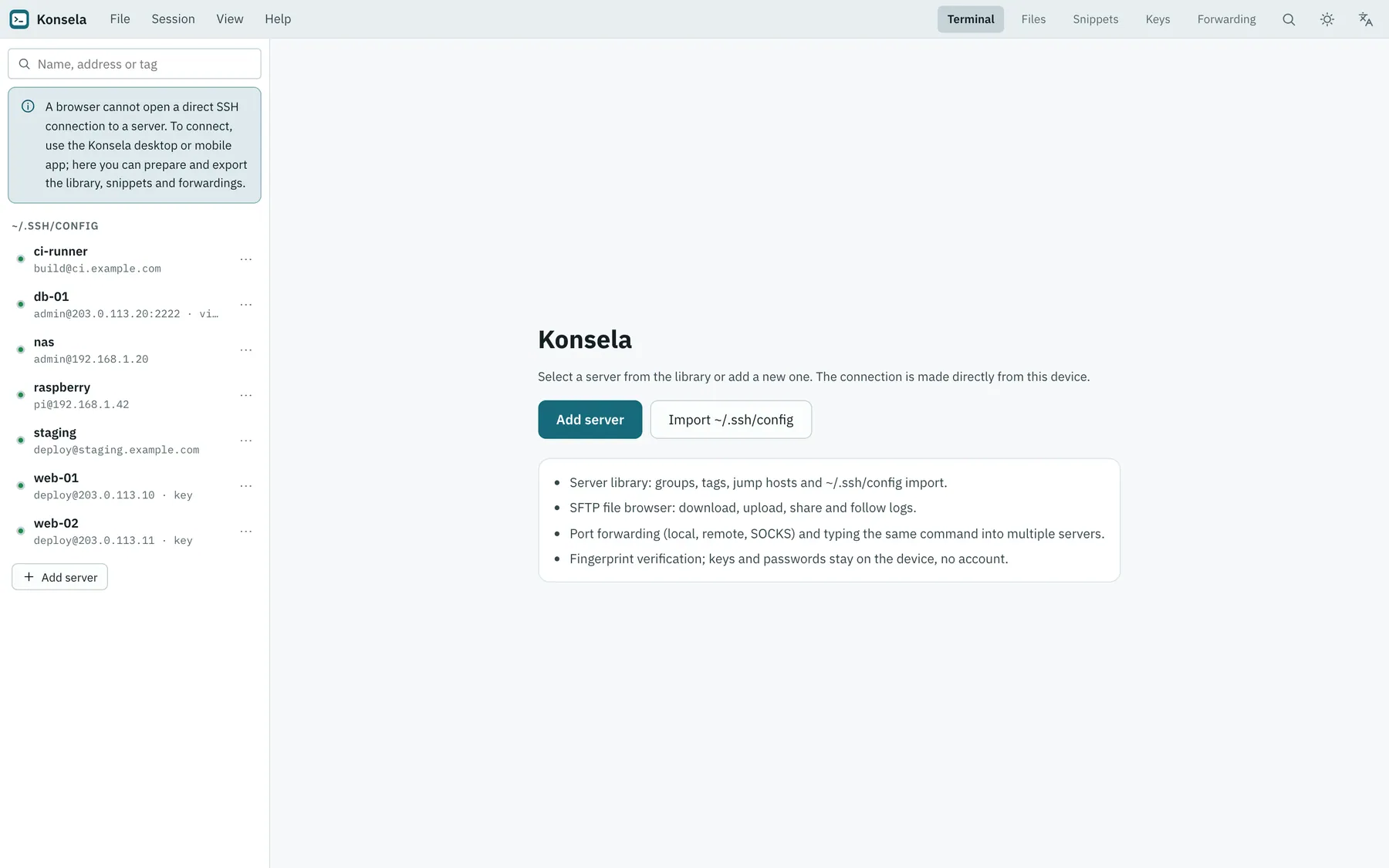Open the View menu
The height and width of the screenshot is (868, 1389).
click(x=229, y=19)
